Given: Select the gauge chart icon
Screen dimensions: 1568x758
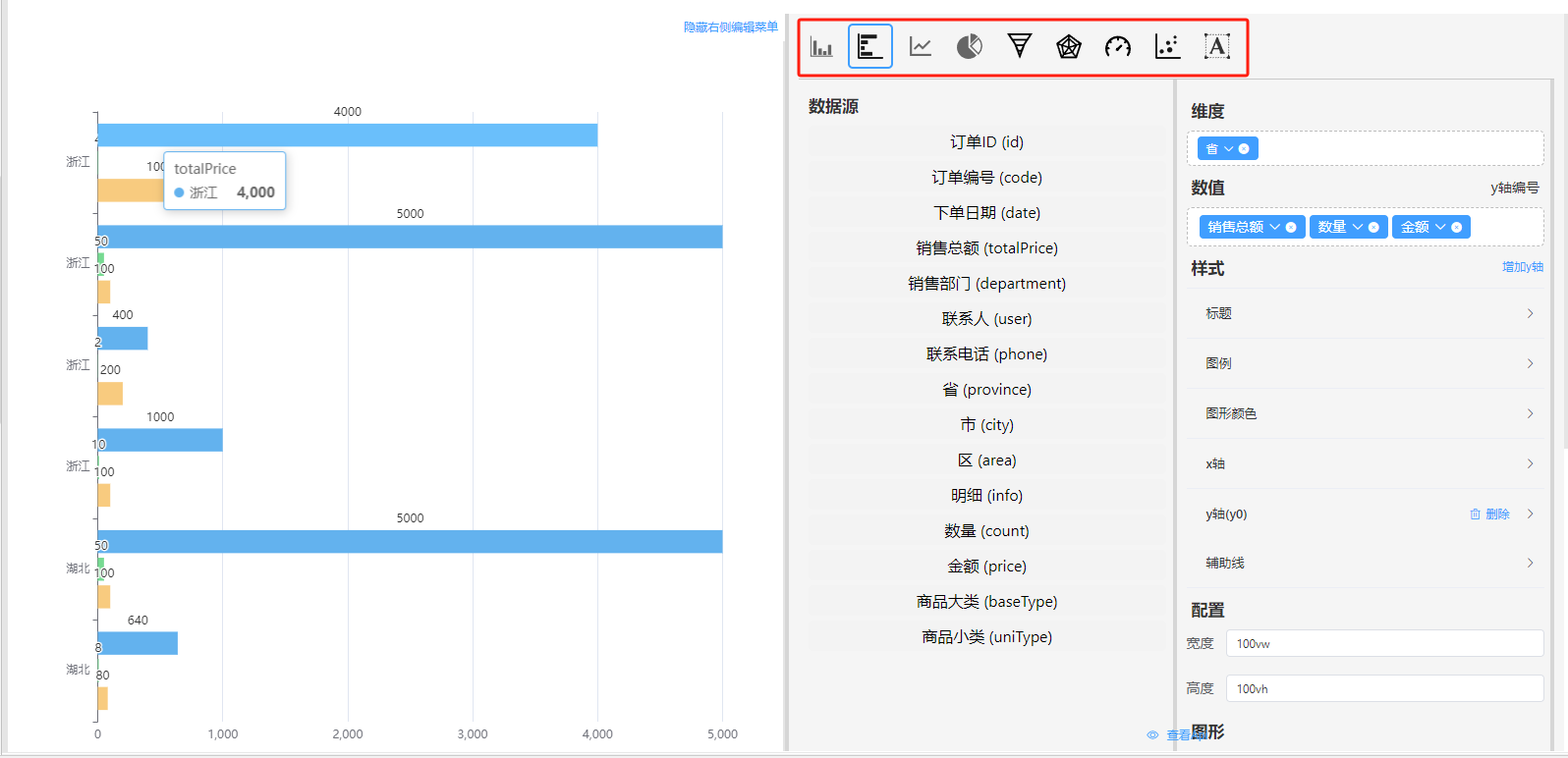Looking at the screenshot, I should coord(1118,46).
